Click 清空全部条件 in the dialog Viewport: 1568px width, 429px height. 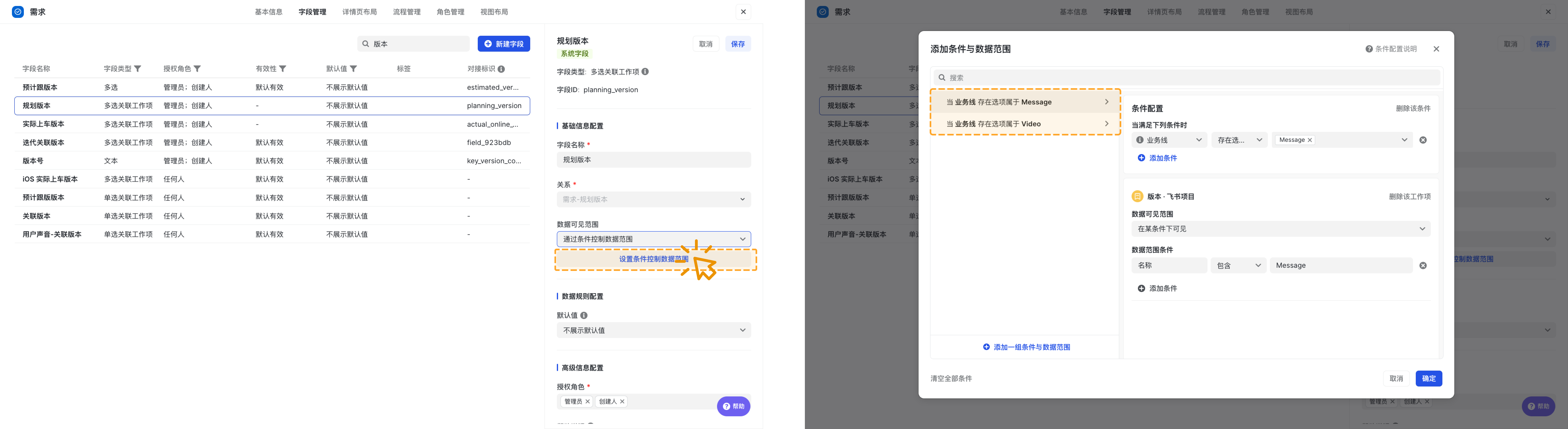(951, 379)
